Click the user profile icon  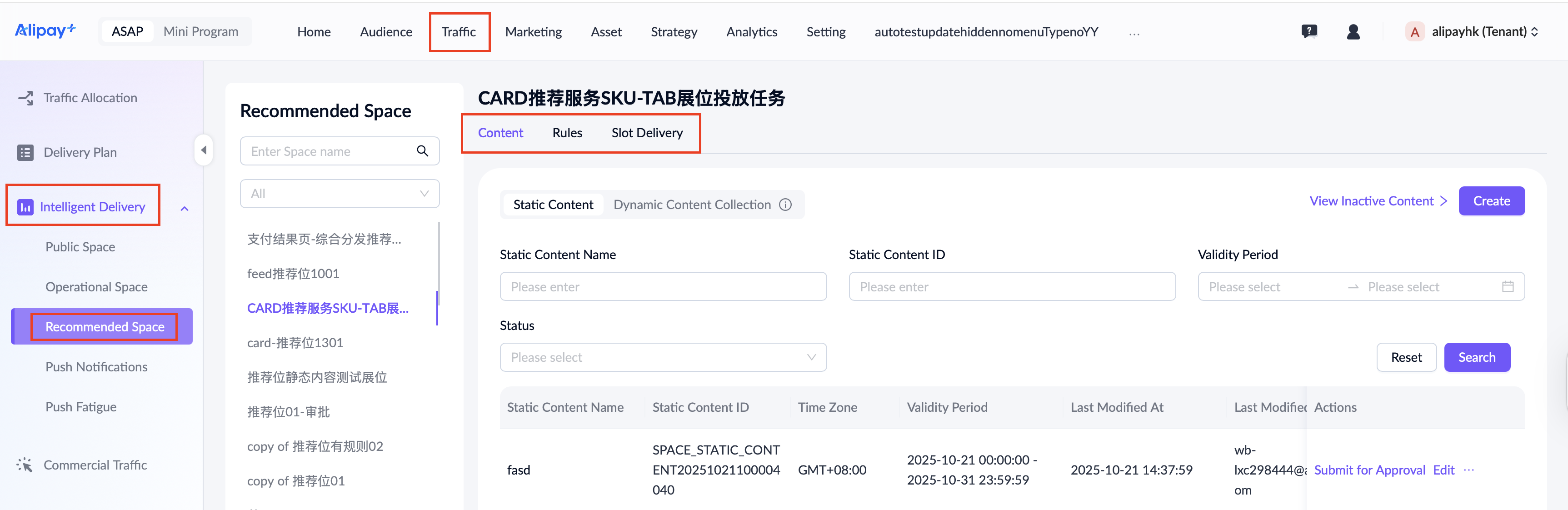(x=1353, y=32)
